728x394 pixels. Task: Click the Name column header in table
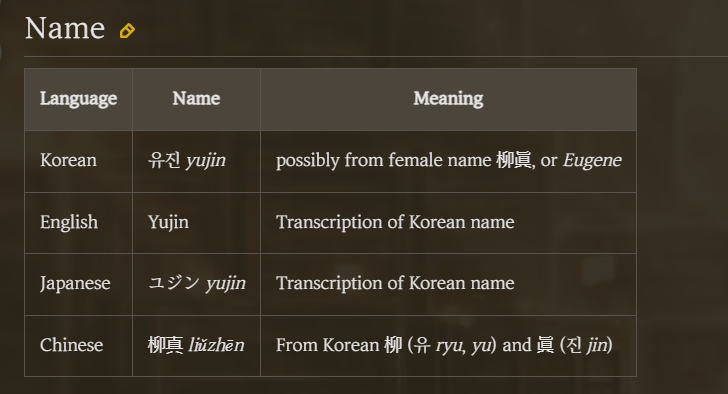196,99
